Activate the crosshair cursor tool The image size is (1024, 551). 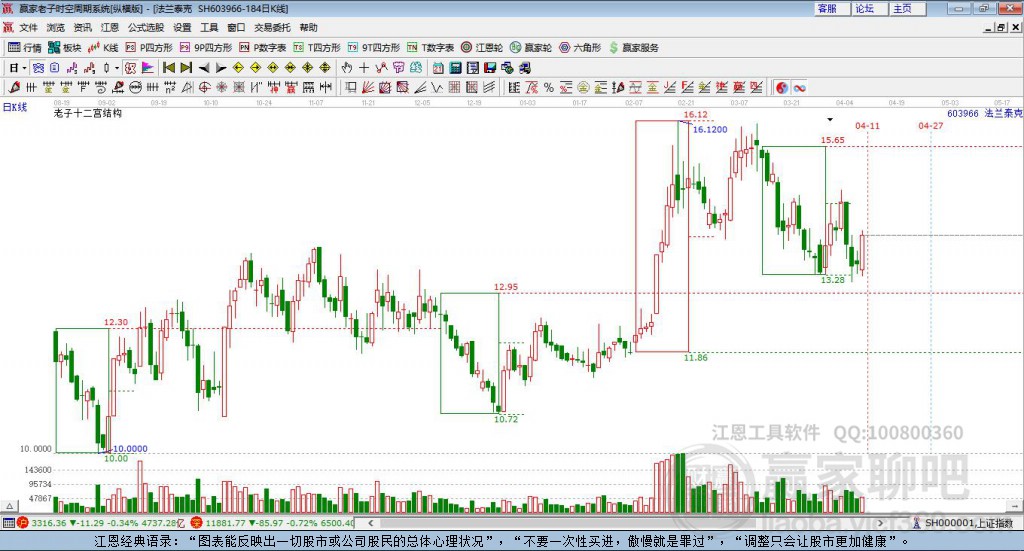point(364,68)
